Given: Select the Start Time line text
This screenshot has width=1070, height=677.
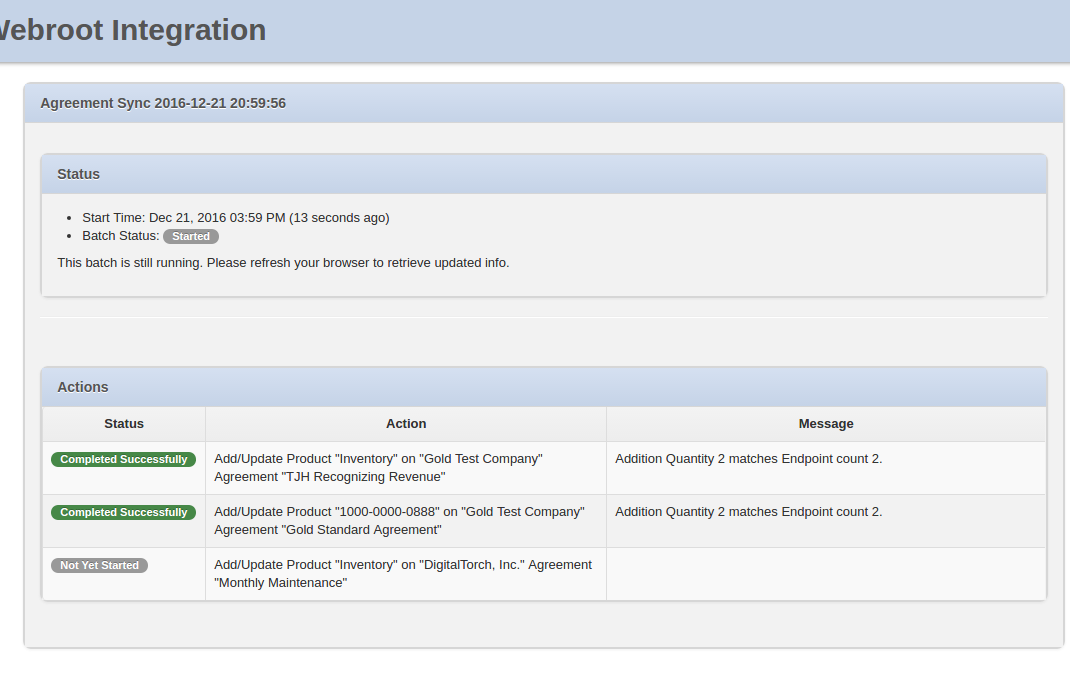Looking at the screenshot, I should click(235, 218).
